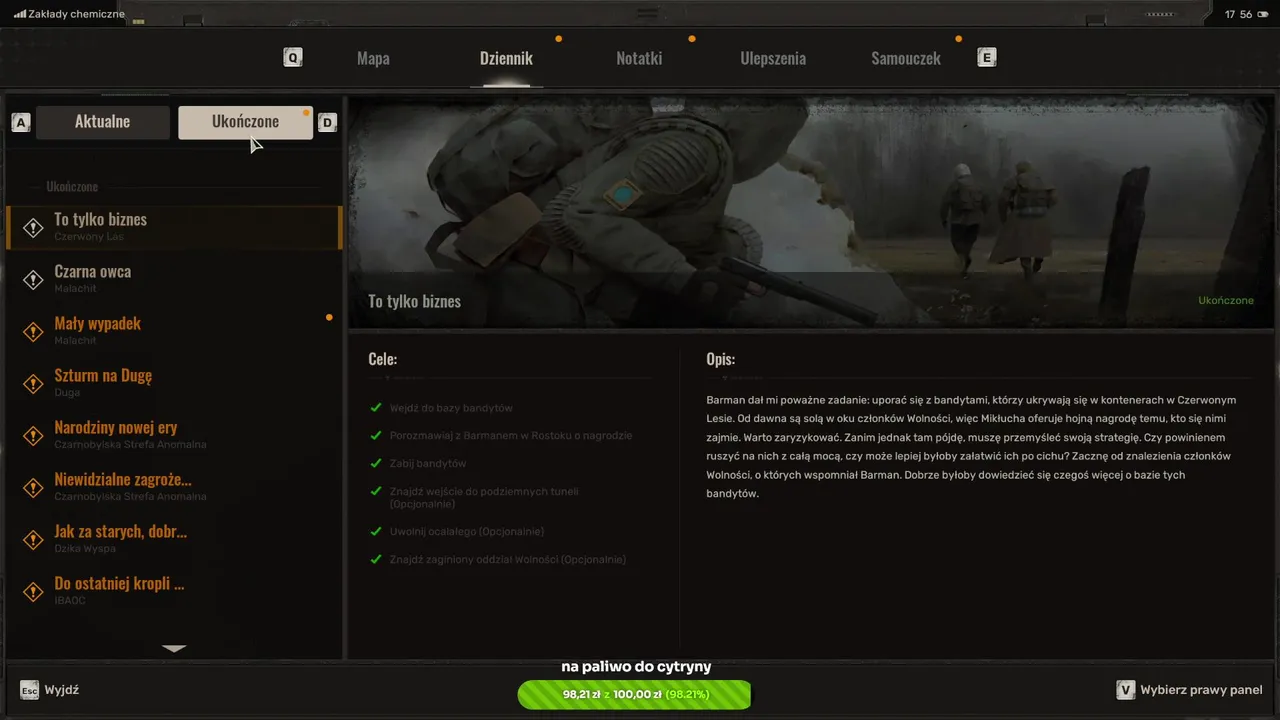Click the E next-tab key icon
1280x720 pixels.
987,58
